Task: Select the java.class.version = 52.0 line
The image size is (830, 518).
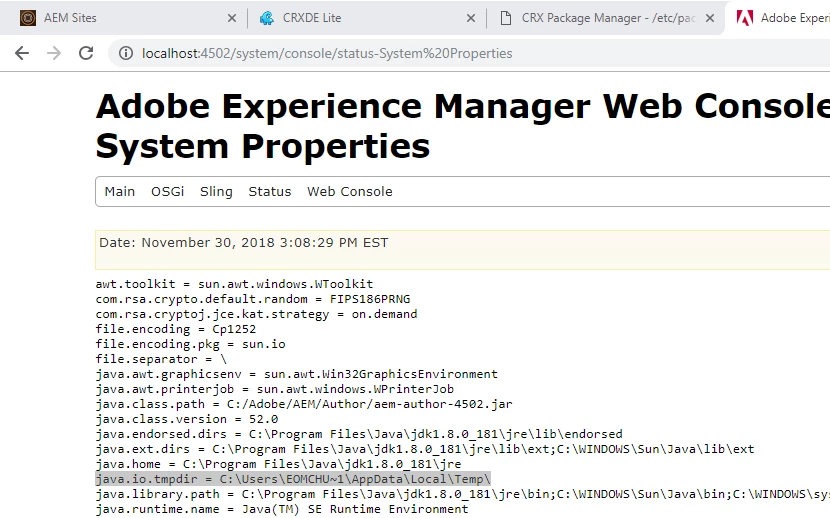Action: click(187, 419)
